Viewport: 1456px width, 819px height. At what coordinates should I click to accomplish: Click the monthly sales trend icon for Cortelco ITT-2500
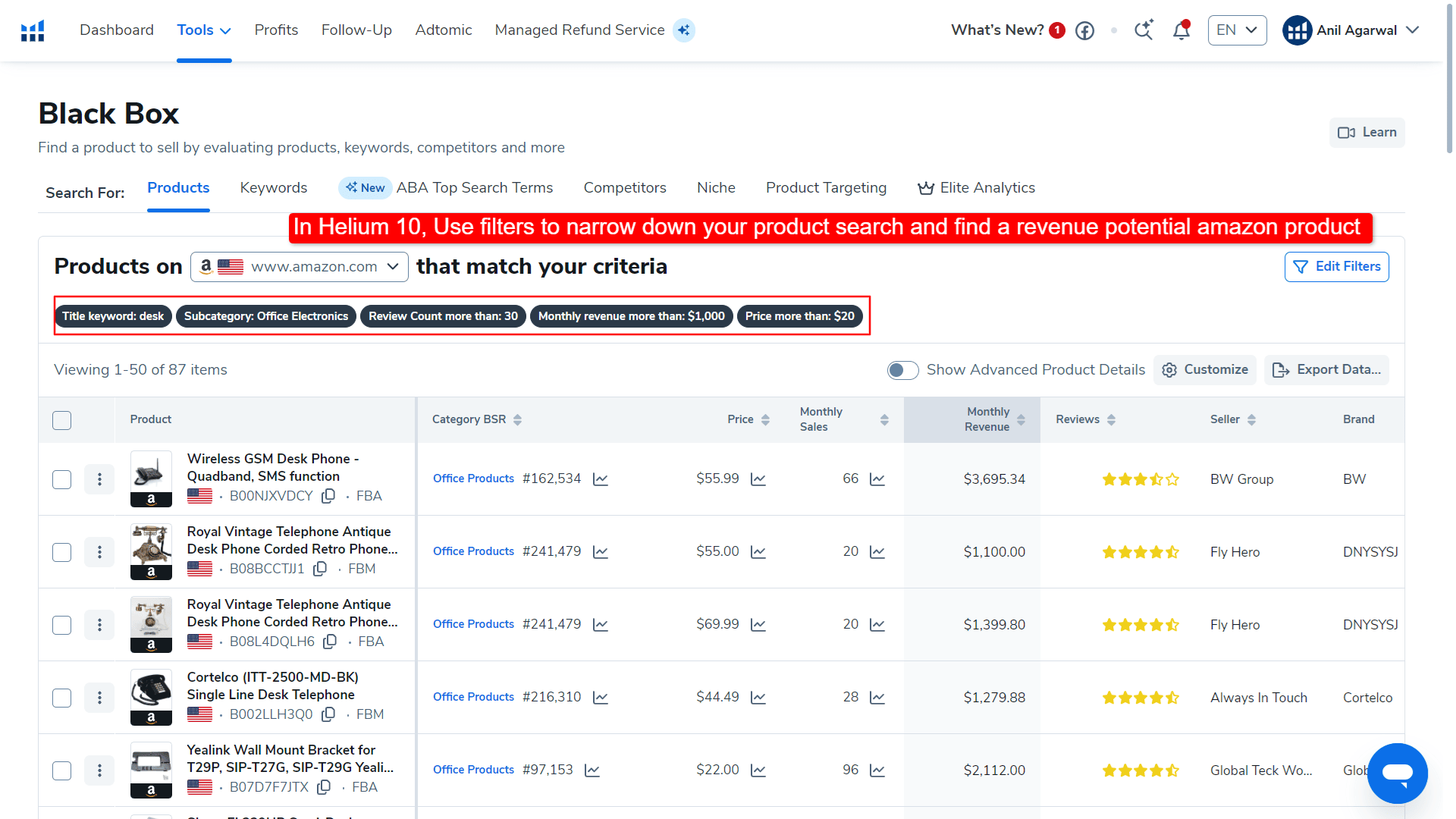(x=878, y=698)
